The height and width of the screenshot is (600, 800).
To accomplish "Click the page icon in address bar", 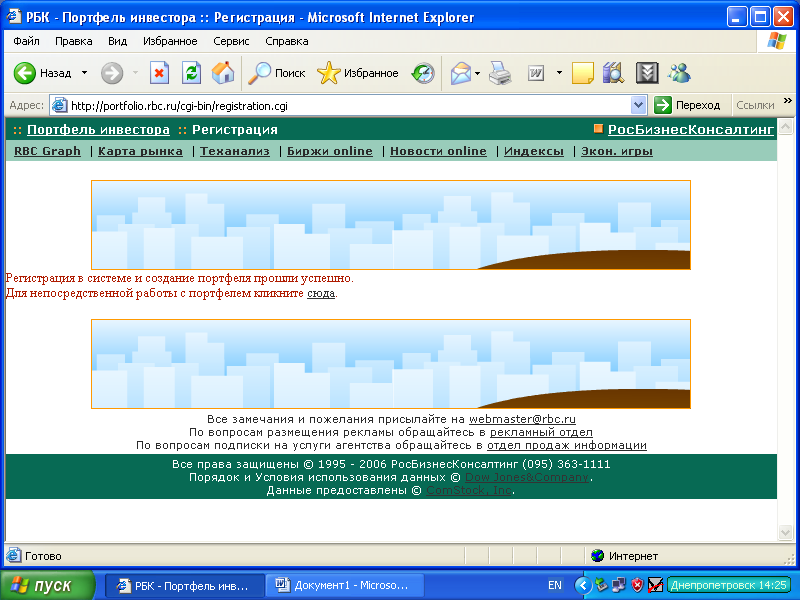I will click(60, 105).
